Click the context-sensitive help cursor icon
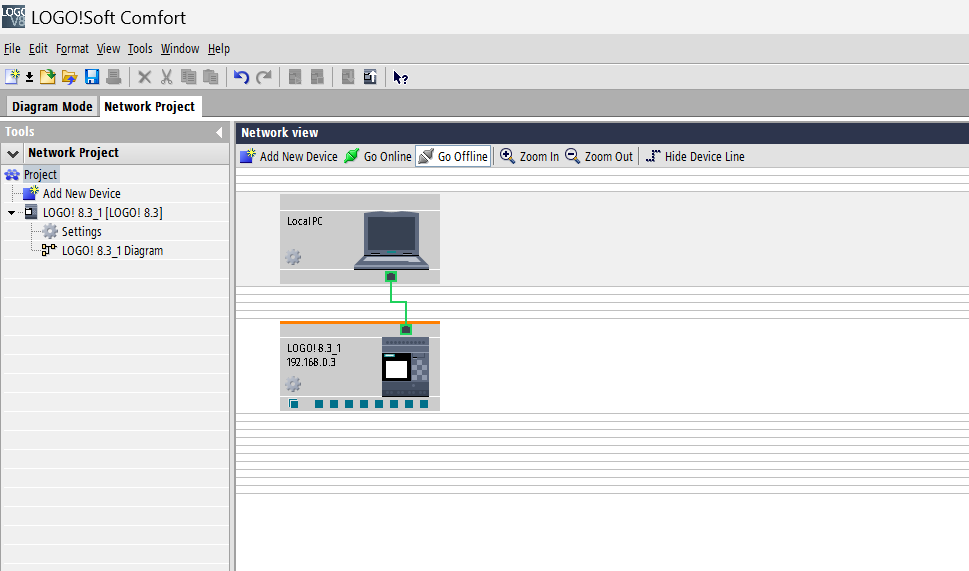Screen dimensions: 969x571 click(x=400, y=78)
